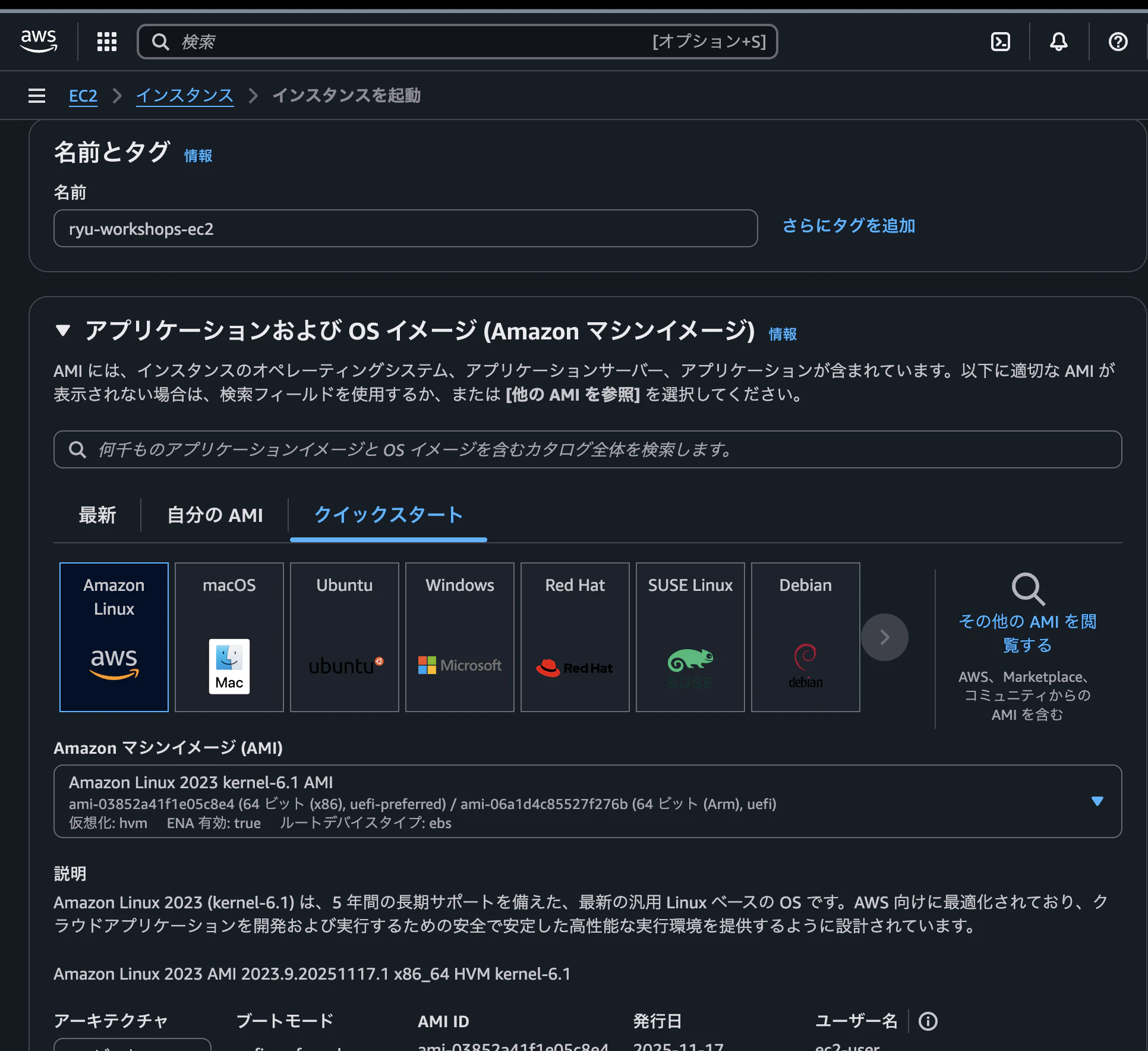The width and height of the screenshot is (1148, 1051).
Task: Select the SUSE Linux AMI tile
Action: coord(690,637)
